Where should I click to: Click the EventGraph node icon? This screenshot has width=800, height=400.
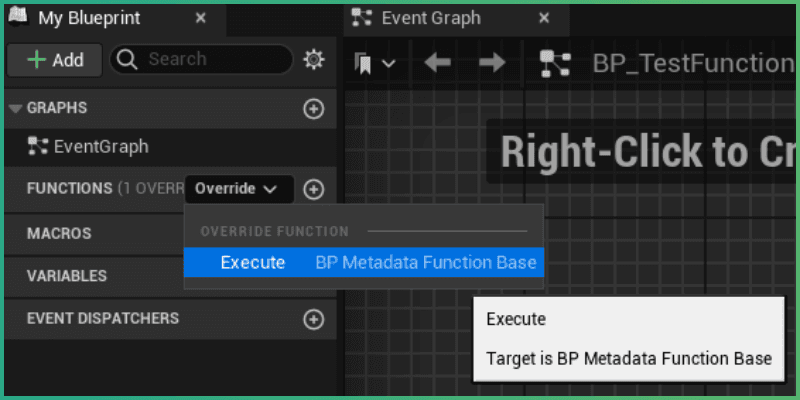click(x=38, y=147)
